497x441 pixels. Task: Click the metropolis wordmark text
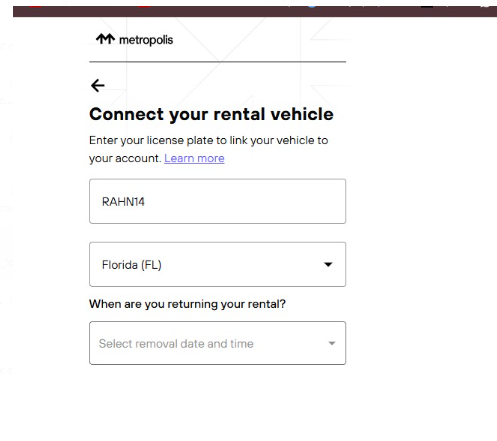pos(146,40)
